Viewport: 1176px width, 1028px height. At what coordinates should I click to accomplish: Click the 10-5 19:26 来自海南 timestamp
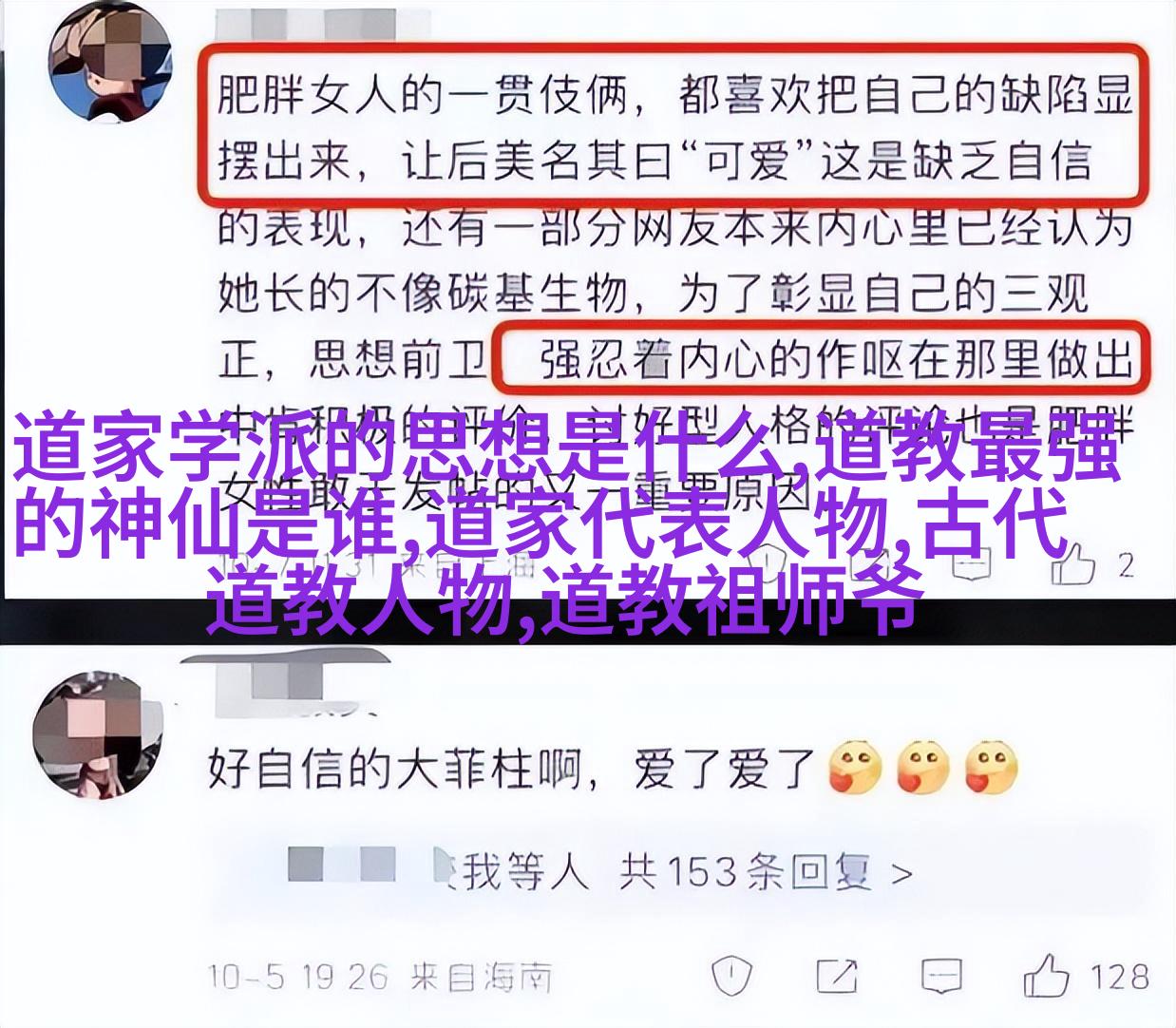(380, 976)
